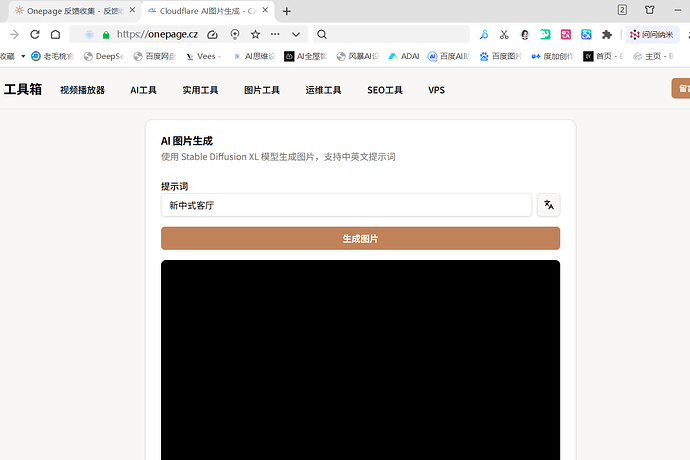Click the translate prompt icon button
The image size is (690, 460).
coord(549,205)
